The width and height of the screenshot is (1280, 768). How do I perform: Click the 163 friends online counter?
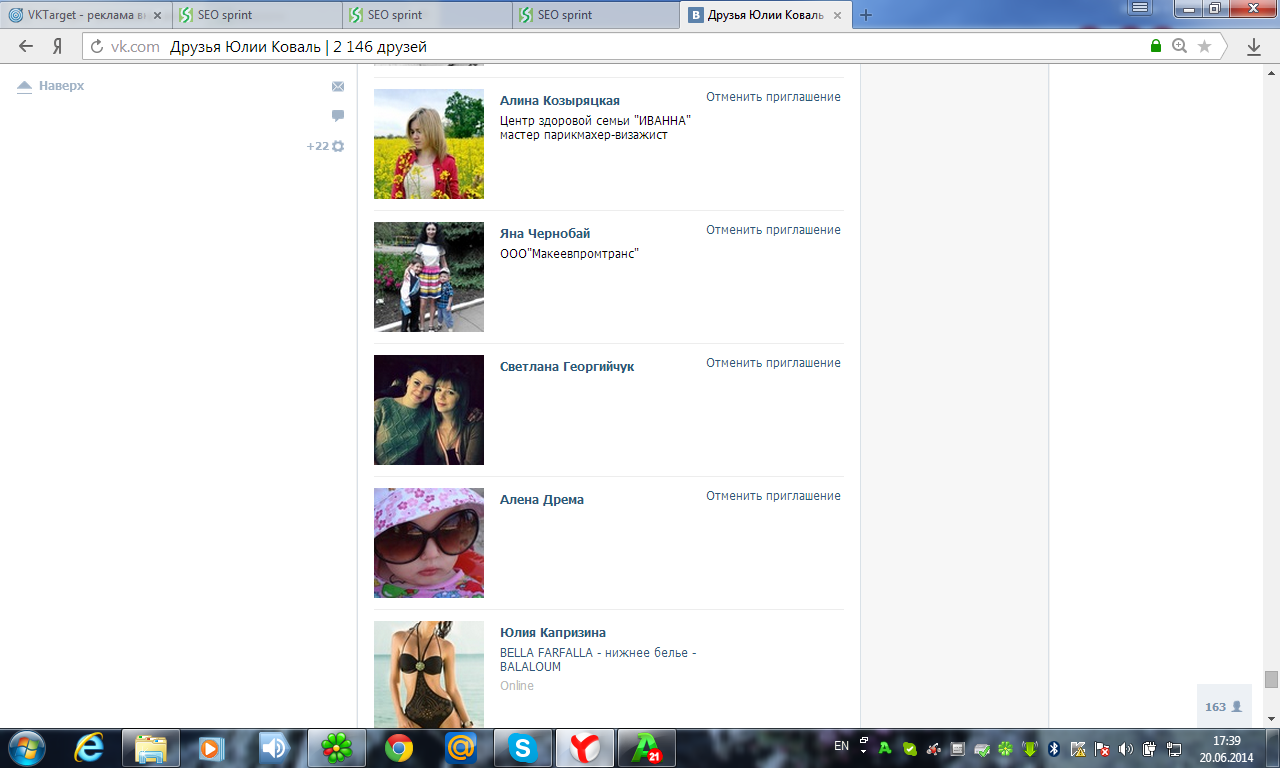[x=1223, y=706]
